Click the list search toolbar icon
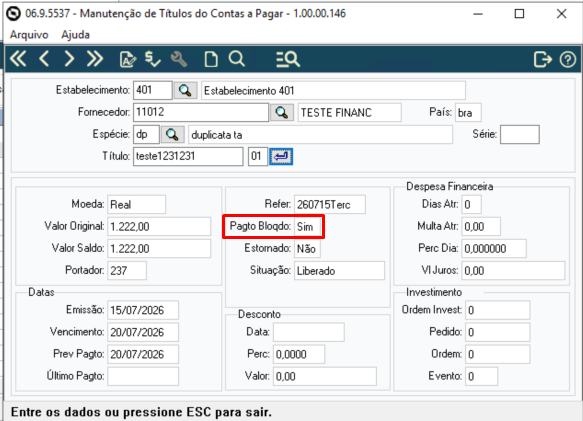Viewport: 583px width, 421px height. click(x=288, y=59)
